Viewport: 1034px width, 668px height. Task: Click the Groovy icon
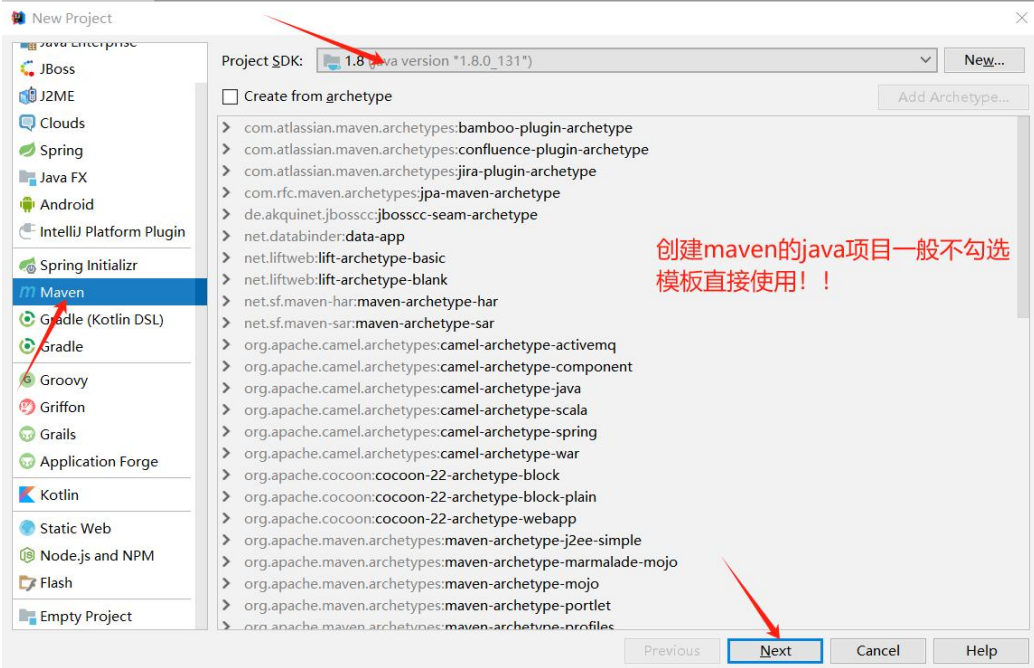[x=27, y=380]
